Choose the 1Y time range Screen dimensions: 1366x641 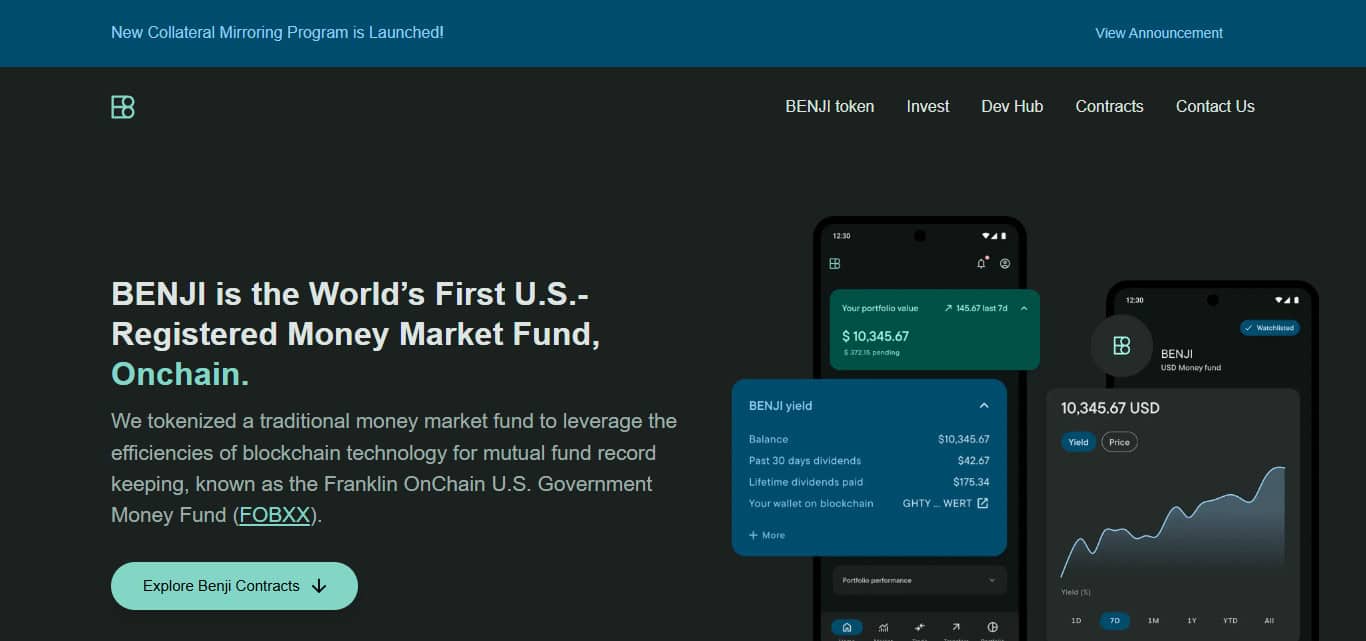pyautogui.click(x=1191, y=621)
